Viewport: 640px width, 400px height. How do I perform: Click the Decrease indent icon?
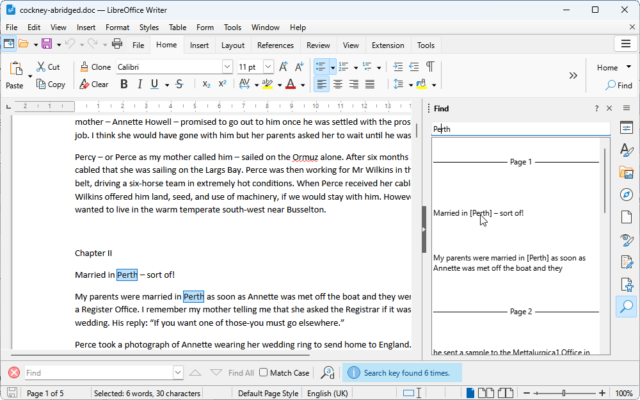point(414,67)
